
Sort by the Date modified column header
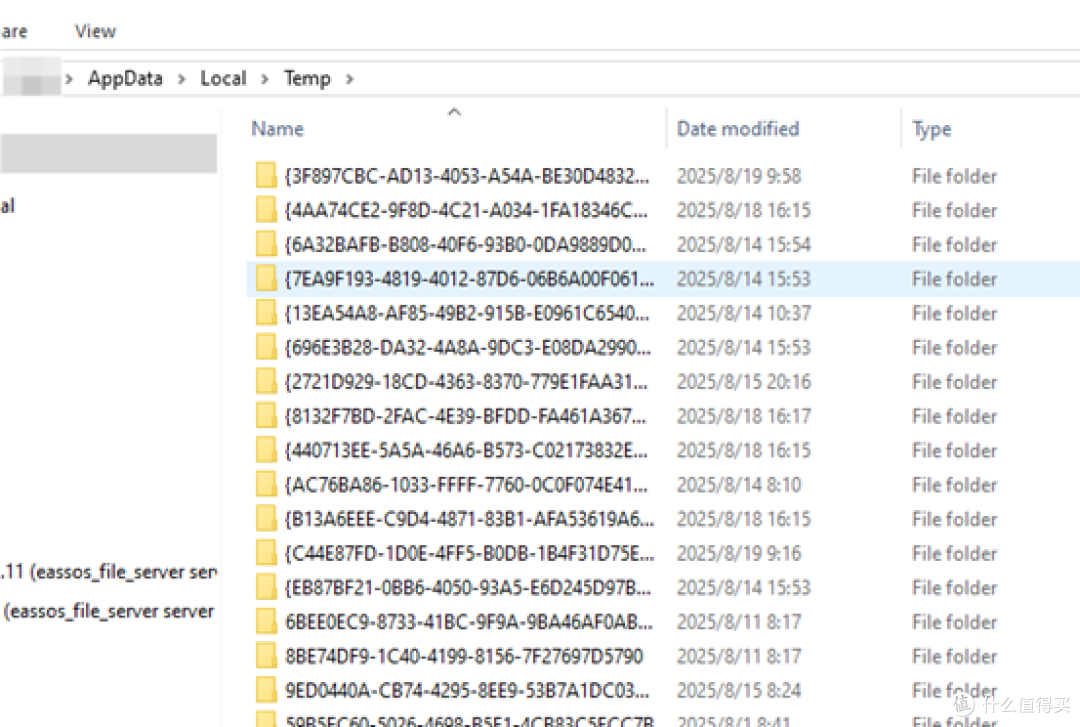[x=738, y=129]
